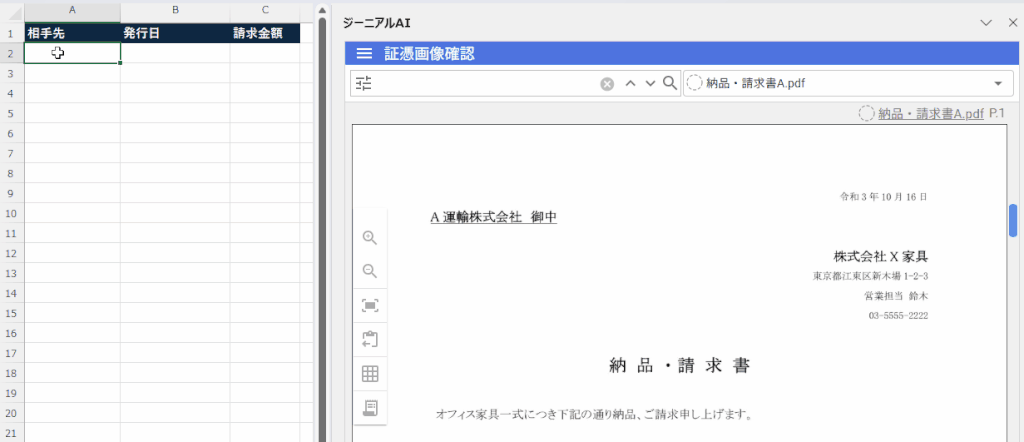Click the 納品・請求書 document title
Viewport: 1024px width, 442px height.
(x=679, y=366)
